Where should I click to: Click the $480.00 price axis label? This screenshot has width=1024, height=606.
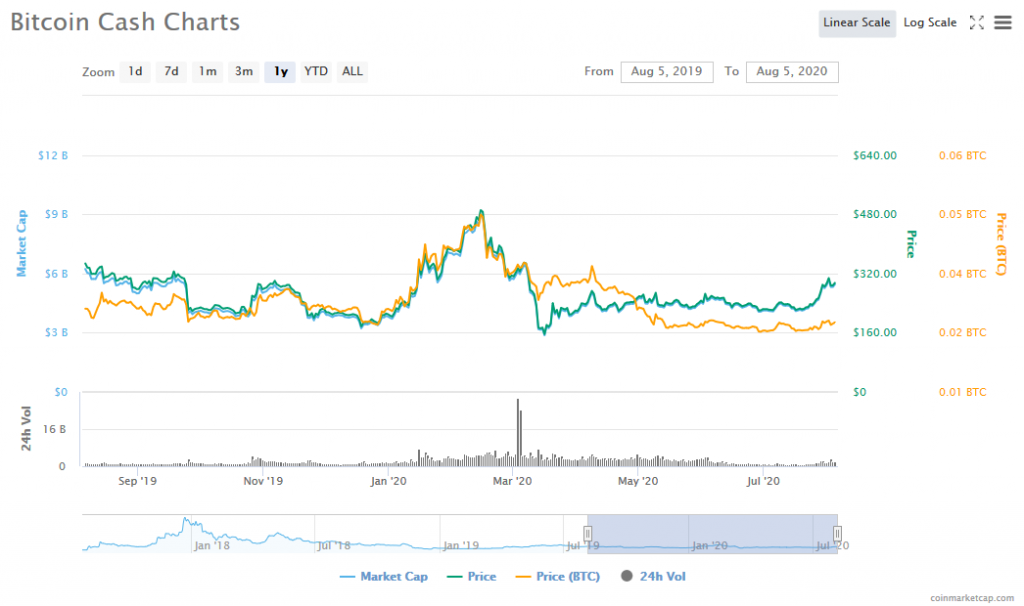(x=875, y=214)
